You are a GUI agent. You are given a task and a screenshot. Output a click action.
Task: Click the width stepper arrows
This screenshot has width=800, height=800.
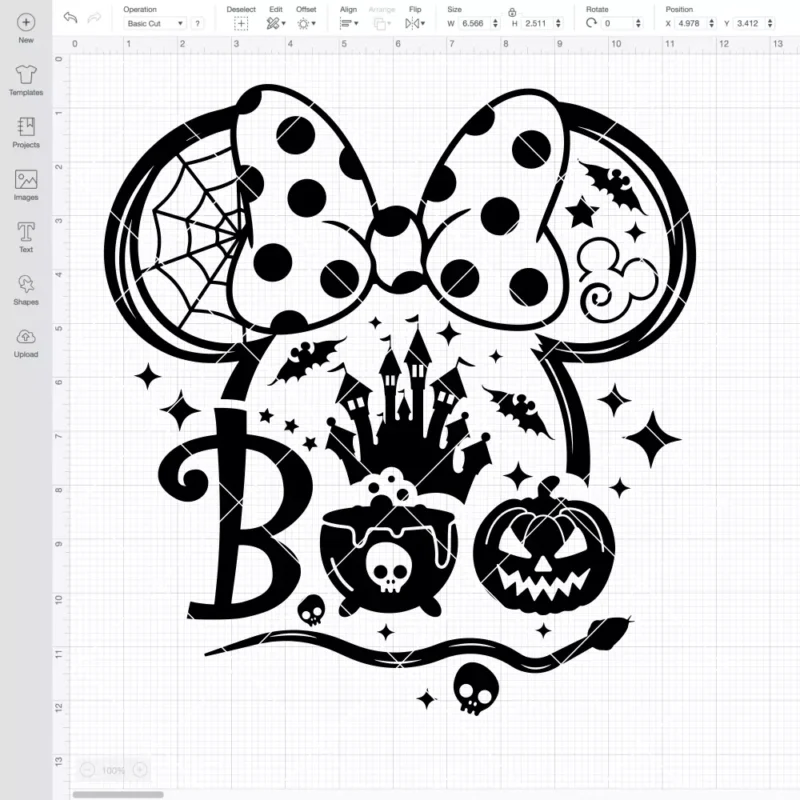pos(495,23)
